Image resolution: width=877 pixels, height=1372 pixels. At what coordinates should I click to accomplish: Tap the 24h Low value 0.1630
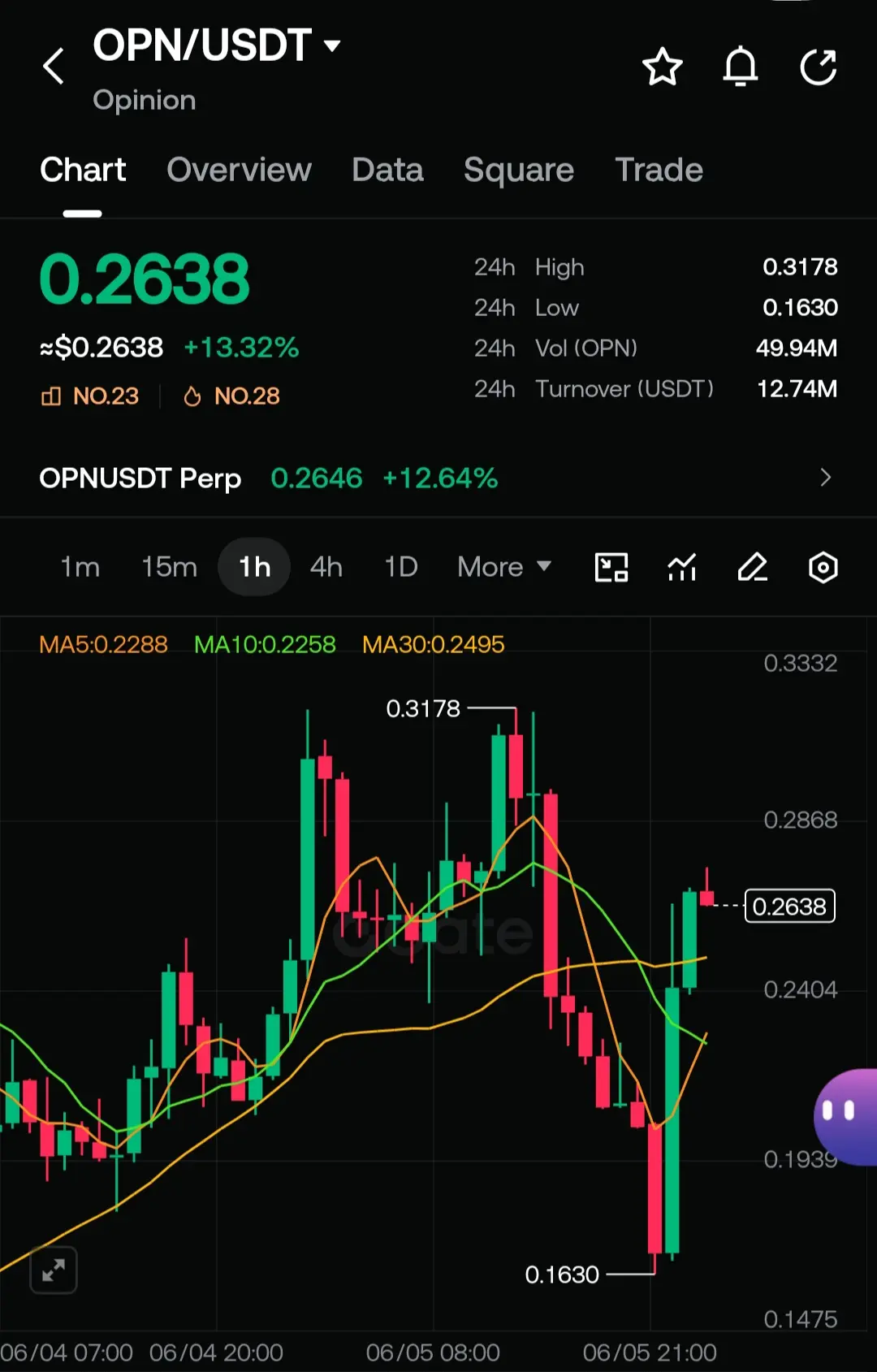click(800, 307)
